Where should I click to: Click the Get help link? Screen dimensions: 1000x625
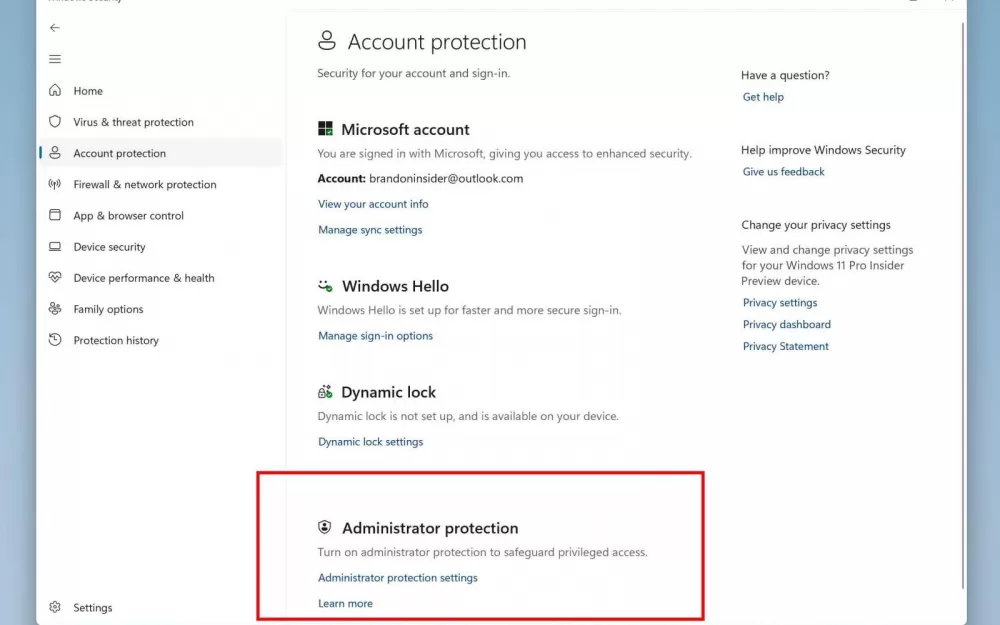[763, 97]
